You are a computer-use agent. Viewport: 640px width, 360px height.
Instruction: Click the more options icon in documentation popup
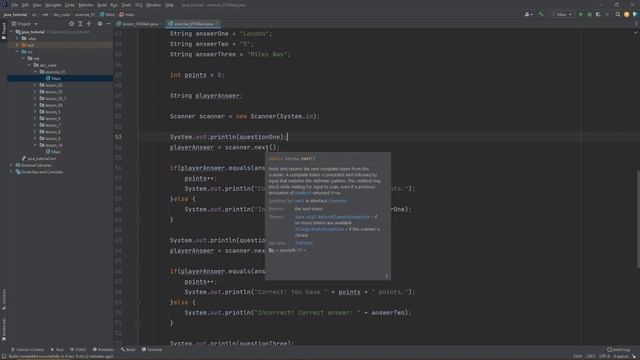pyautogui.click(x=386, y=276)
